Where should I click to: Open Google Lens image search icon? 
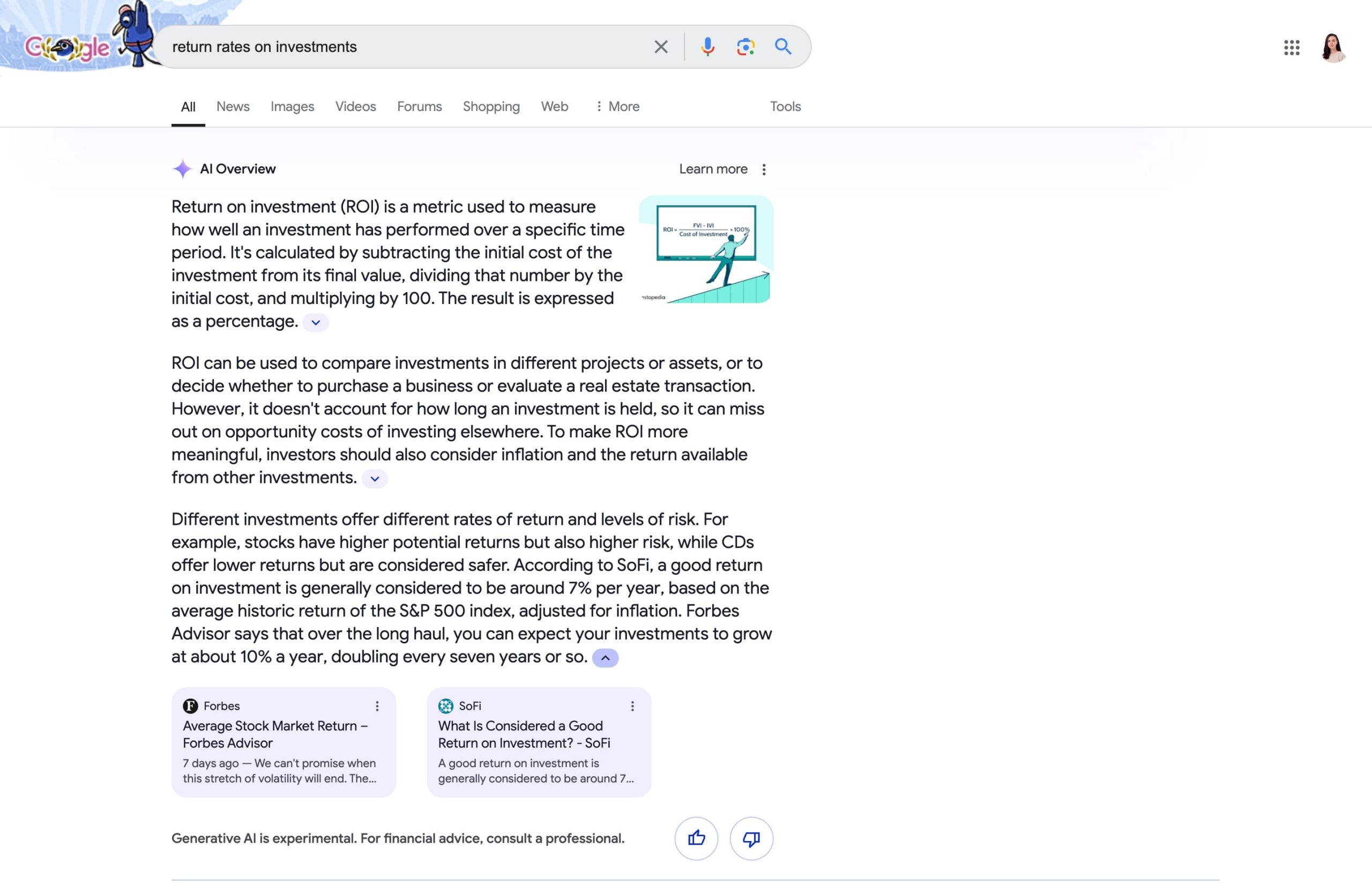[x=745, y=47]
